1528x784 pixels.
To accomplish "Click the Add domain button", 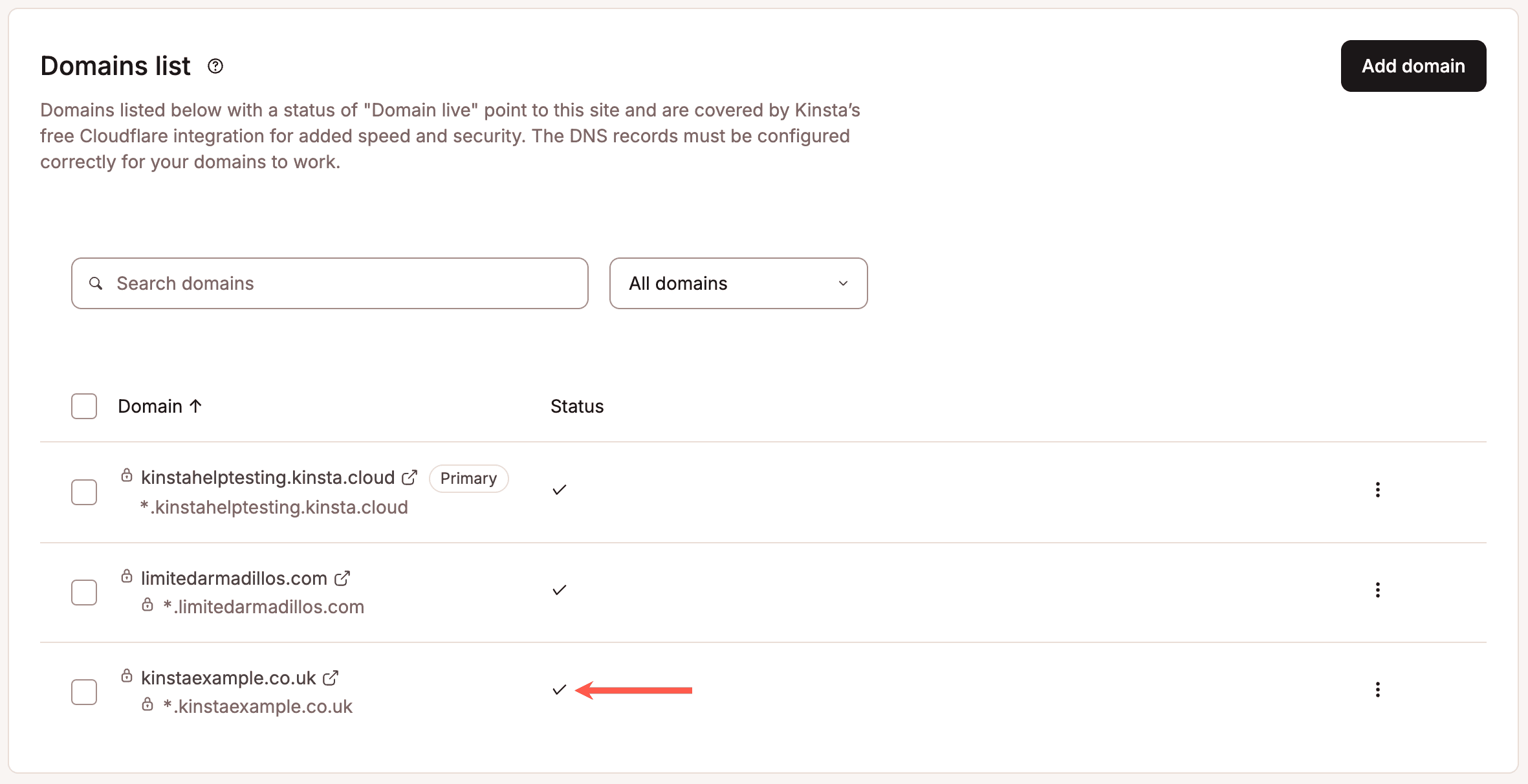I will pyautogui.click(x=1413, y=65).
